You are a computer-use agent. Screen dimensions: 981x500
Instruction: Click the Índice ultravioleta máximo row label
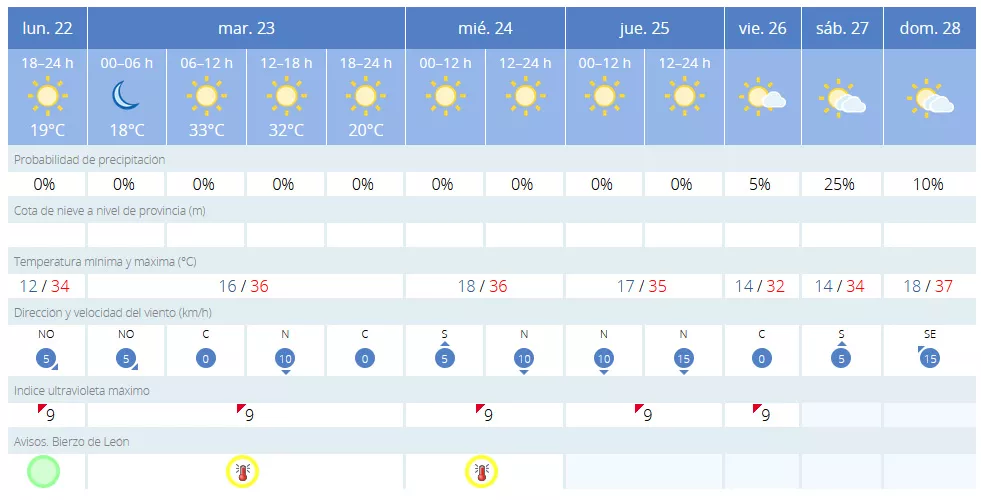pos(82,390)
